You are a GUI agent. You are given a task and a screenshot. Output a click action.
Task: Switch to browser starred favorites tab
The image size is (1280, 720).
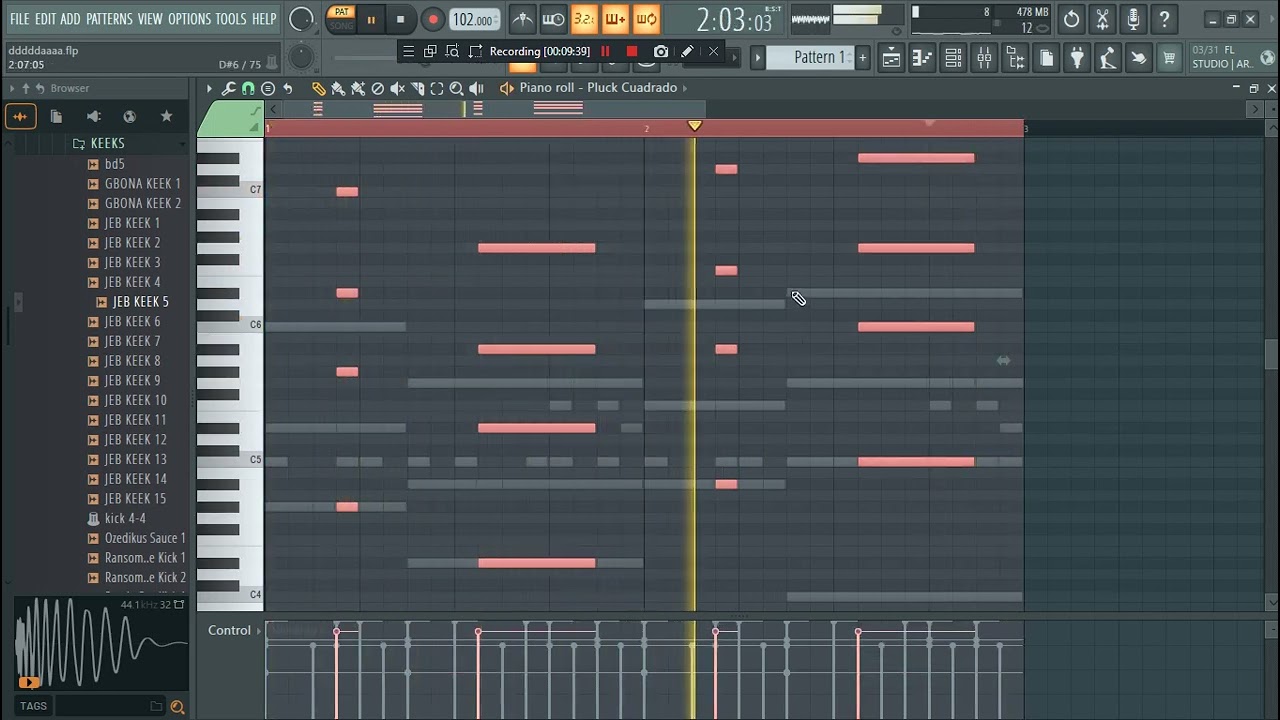pos(166,116)
